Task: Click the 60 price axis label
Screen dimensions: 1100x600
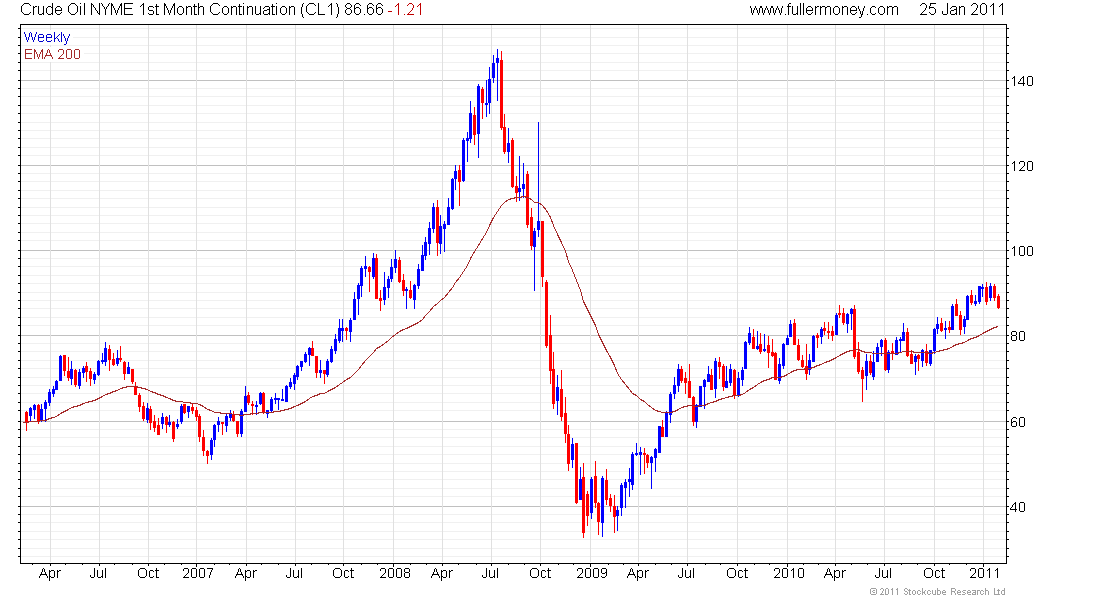Action: [x=1018, y=422]
